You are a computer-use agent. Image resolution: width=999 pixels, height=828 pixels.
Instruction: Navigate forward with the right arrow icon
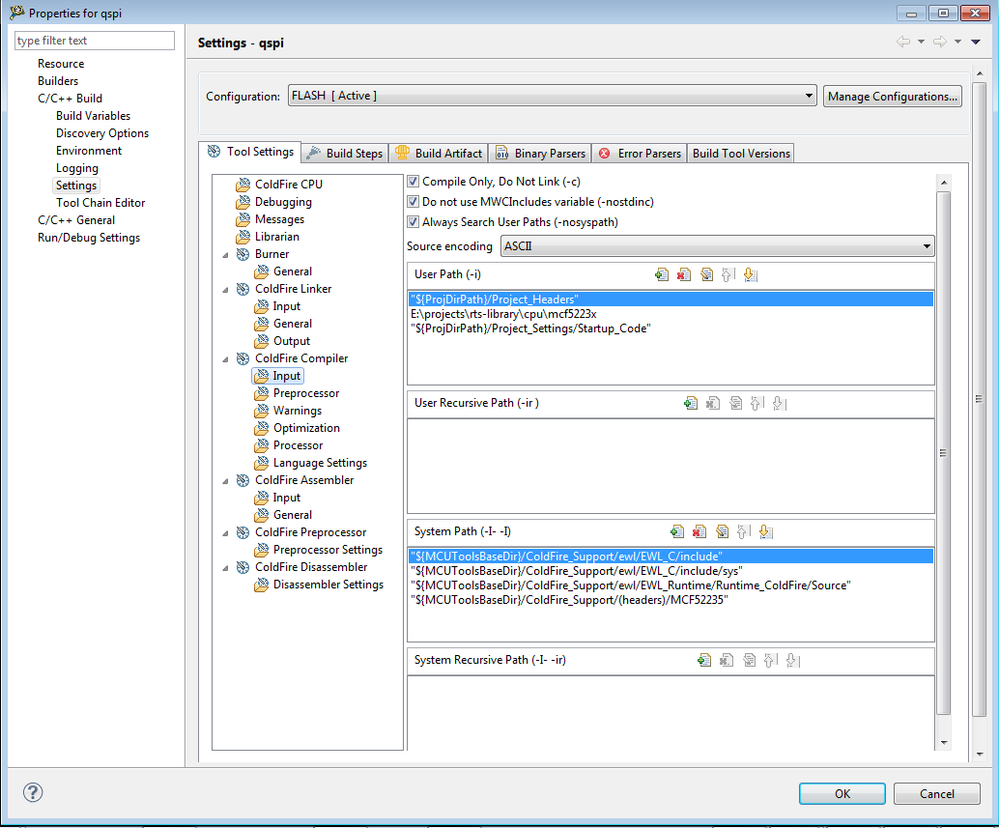pos(940,42)
